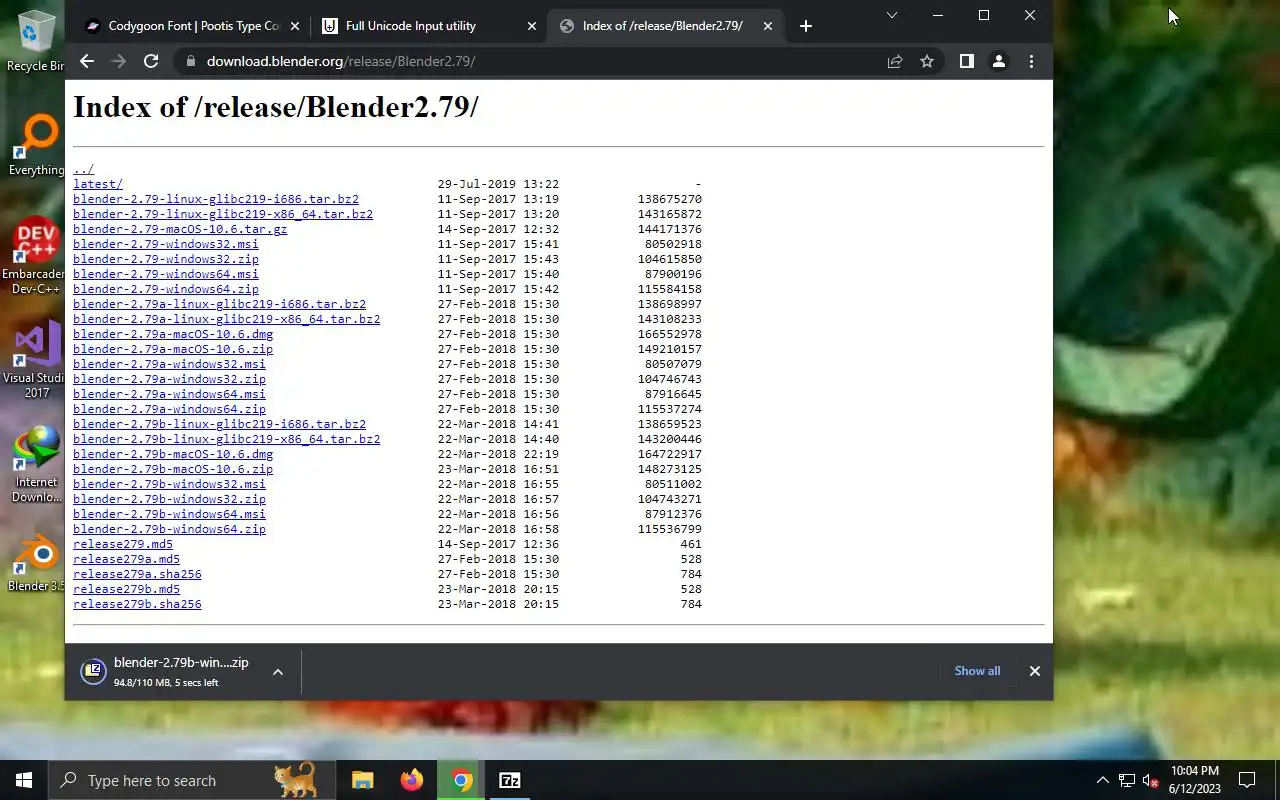Download blender-2.79b-macOS-10.6.dmg

point(173,454)
